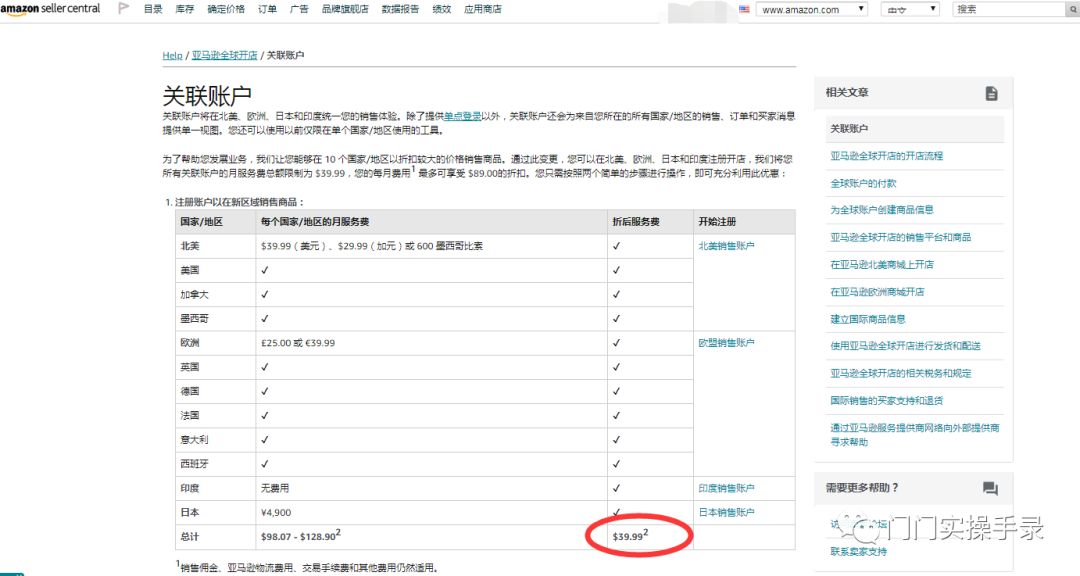Open article 亚马逊全球开店的相关税务和规定

[901, 373]
